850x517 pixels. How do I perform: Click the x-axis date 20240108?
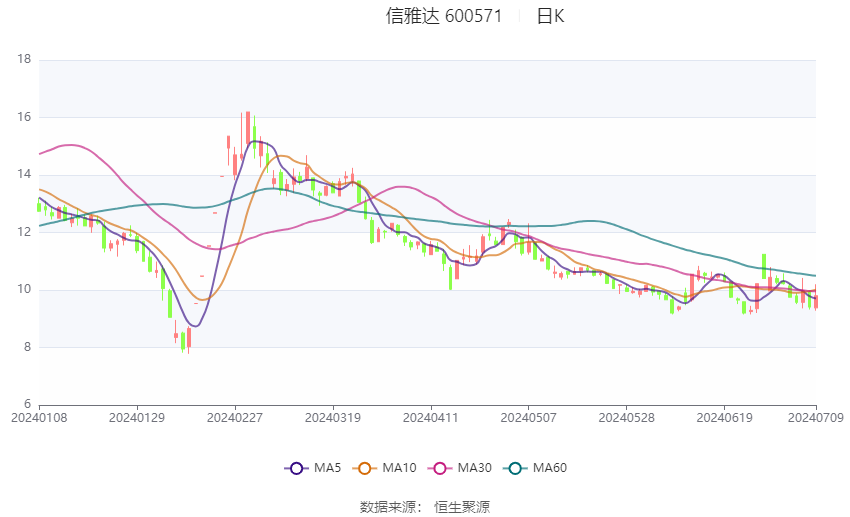coord(39,418)
